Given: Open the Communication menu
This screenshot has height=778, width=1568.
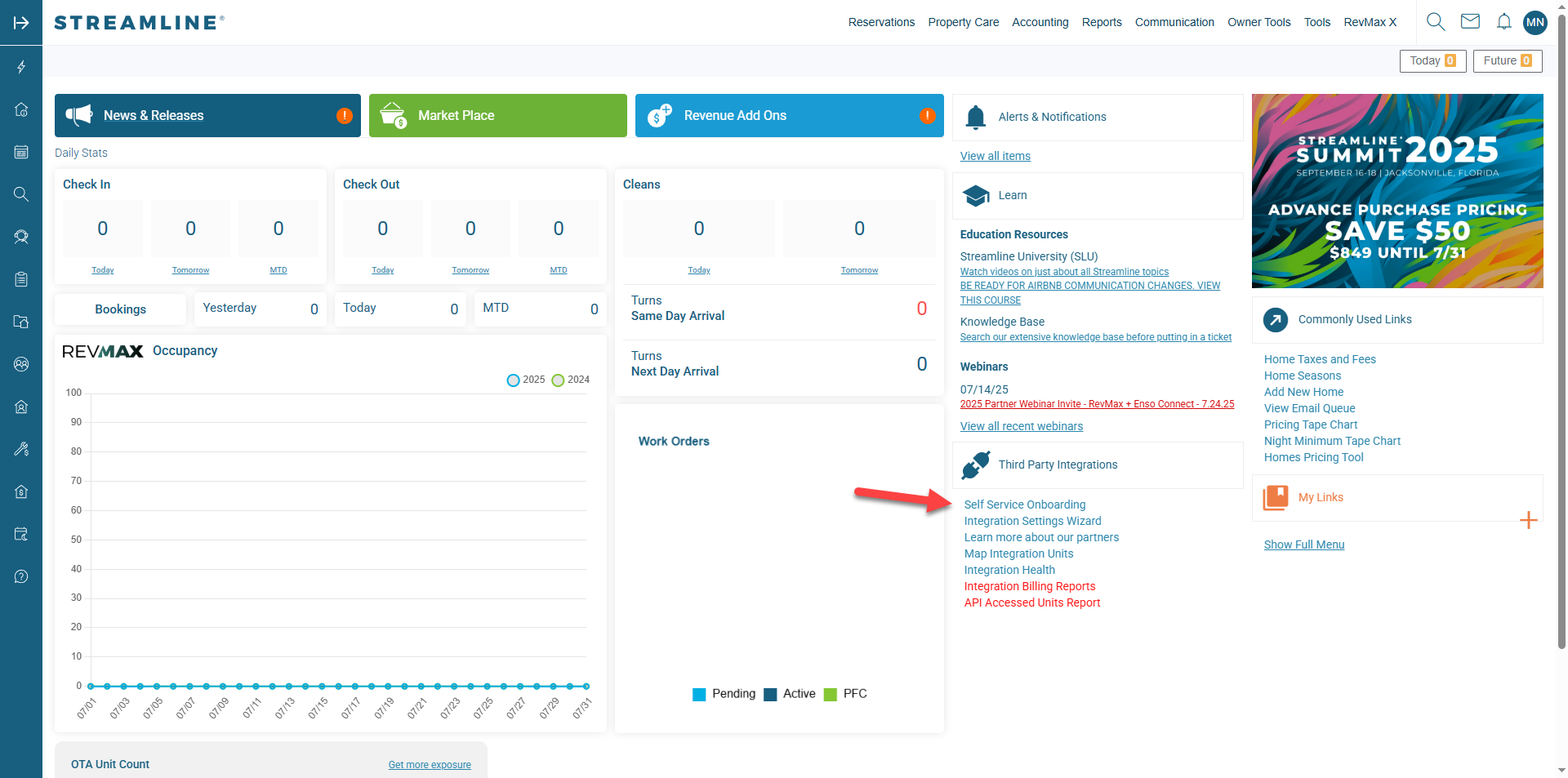Looking at the screenshot, I should [x=1174, y=22].
